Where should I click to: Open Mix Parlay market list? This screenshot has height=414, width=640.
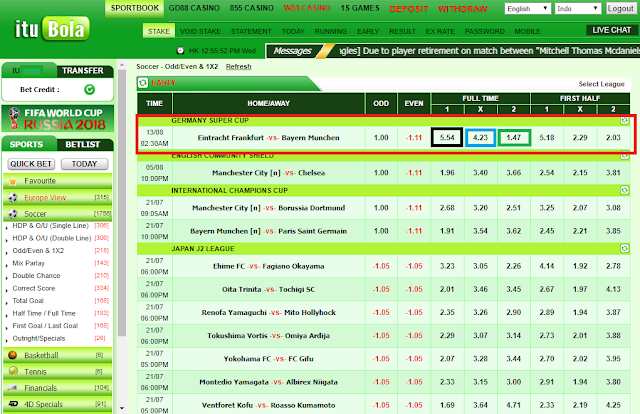tap(29, 263)
